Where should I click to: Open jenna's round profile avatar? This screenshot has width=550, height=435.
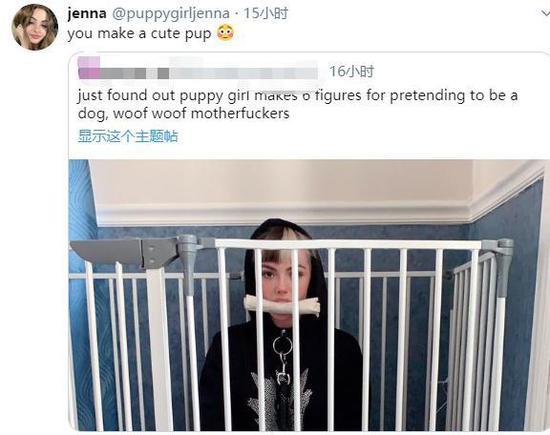click(34, 27)
